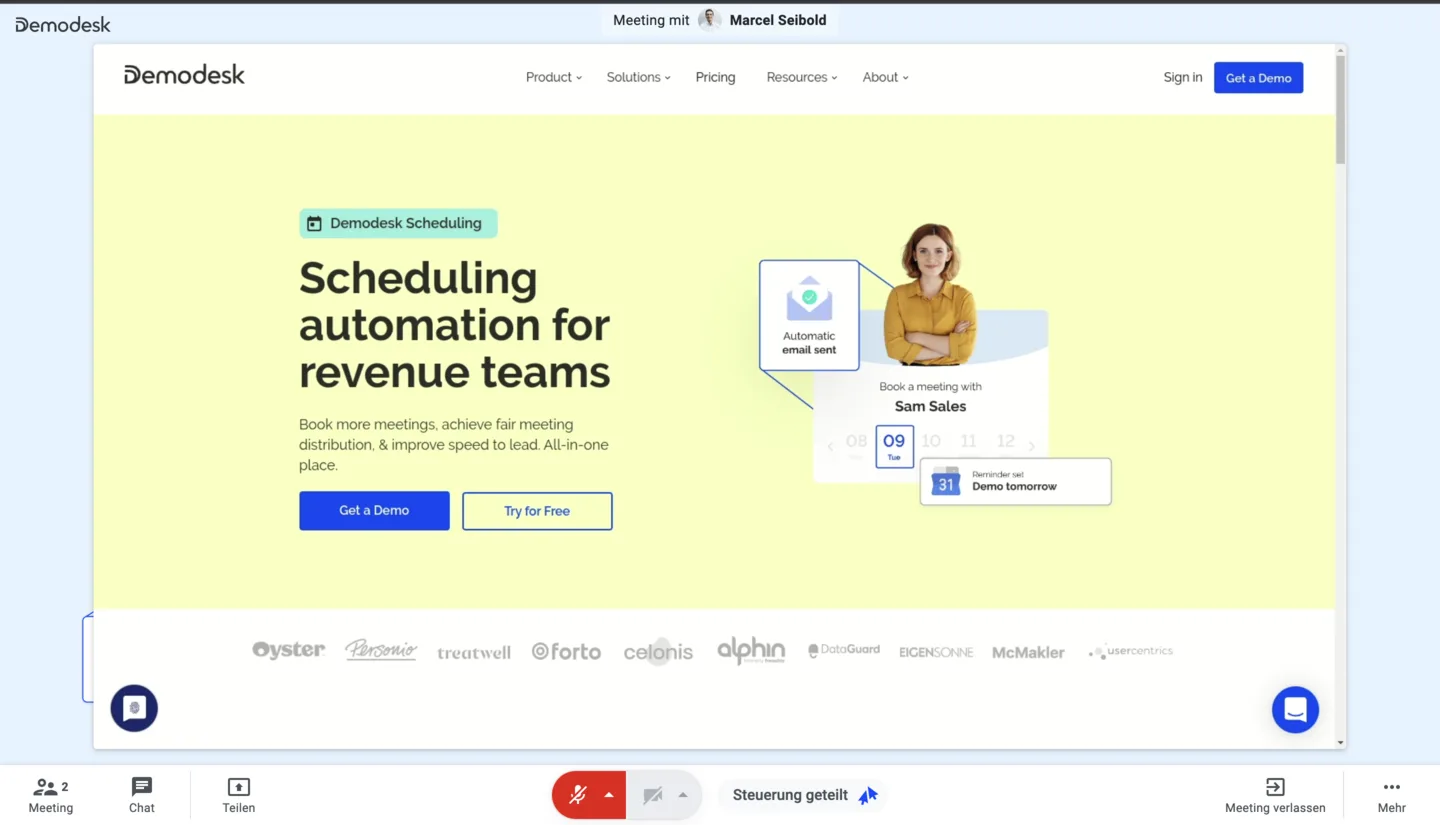Click the Demodesk logo at top left

click(63, 24)
